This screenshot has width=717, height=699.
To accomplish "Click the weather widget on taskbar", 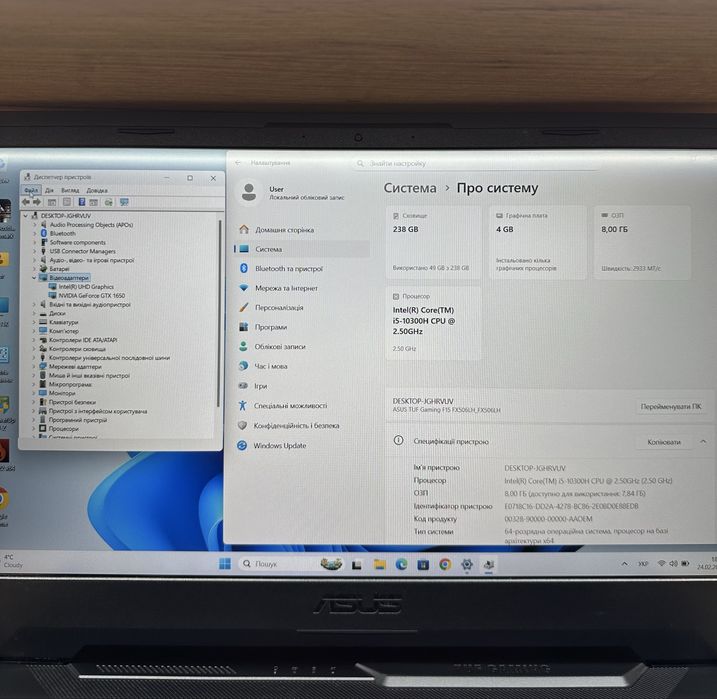I will pos(12,561).
